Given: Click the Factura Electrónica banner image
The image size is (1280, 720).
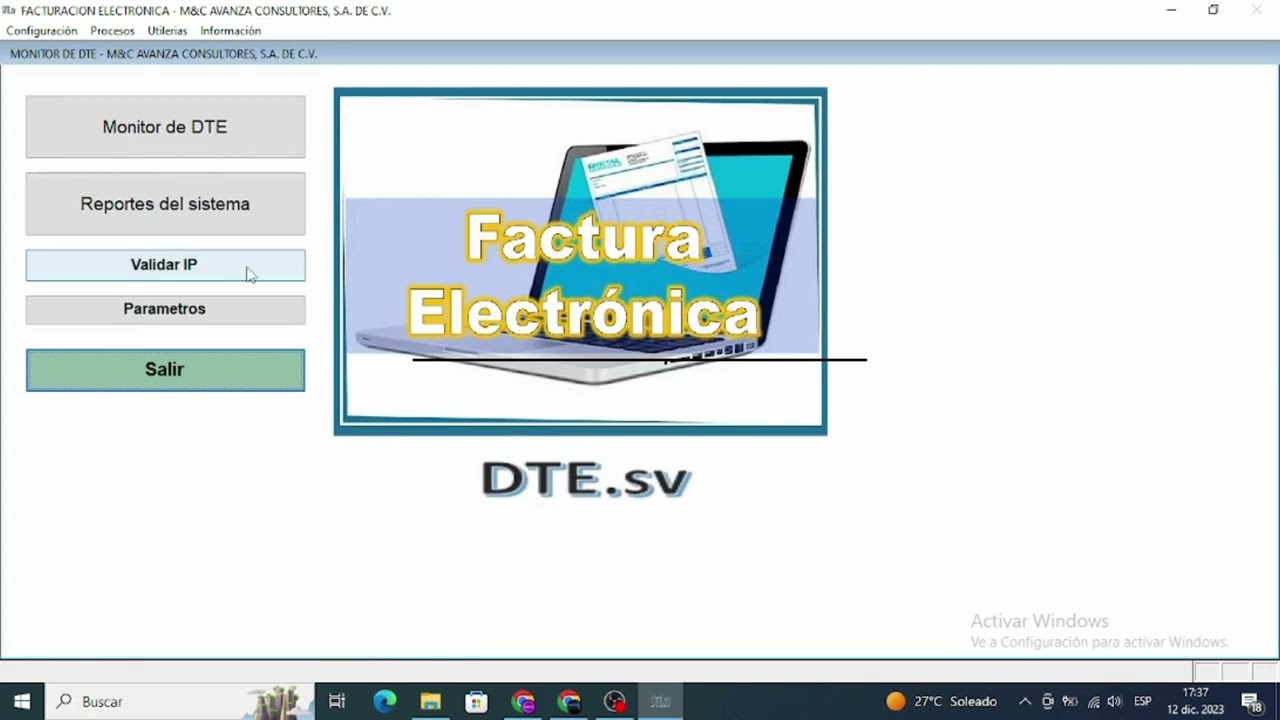Looking at the screenshot, I should pos(580,262).
